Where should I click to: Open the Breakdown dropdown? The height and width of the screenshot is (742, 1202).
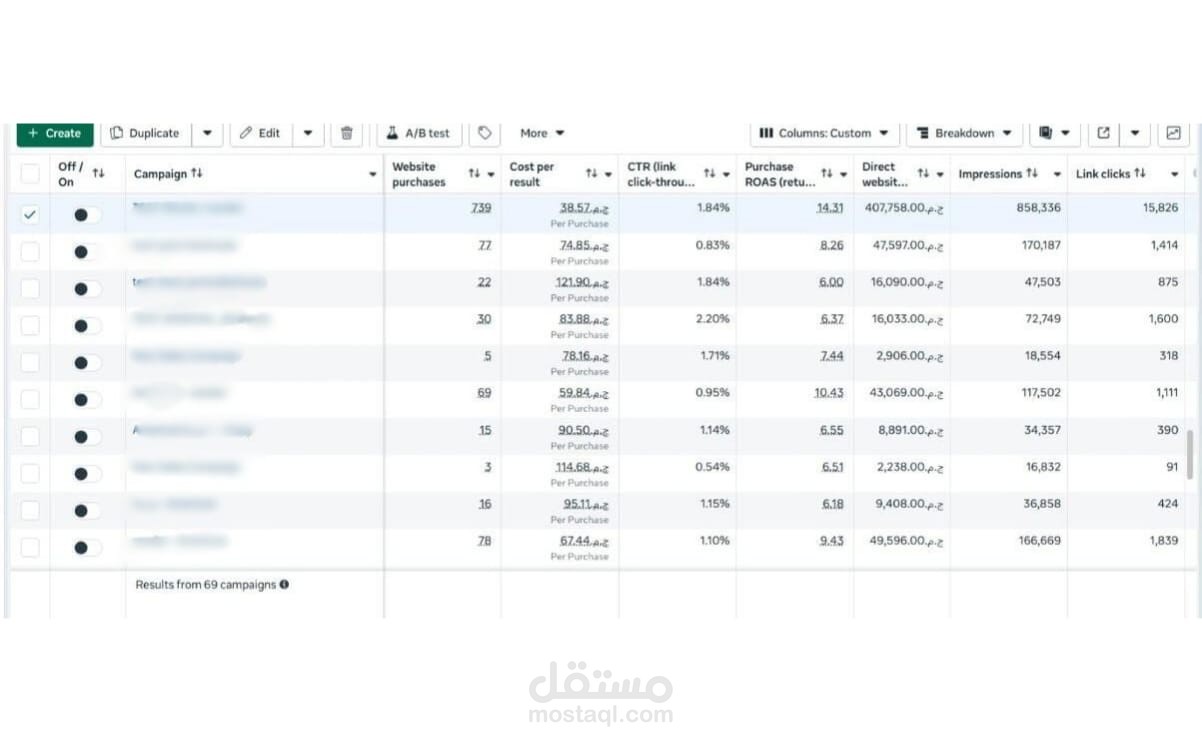(965, 133)
